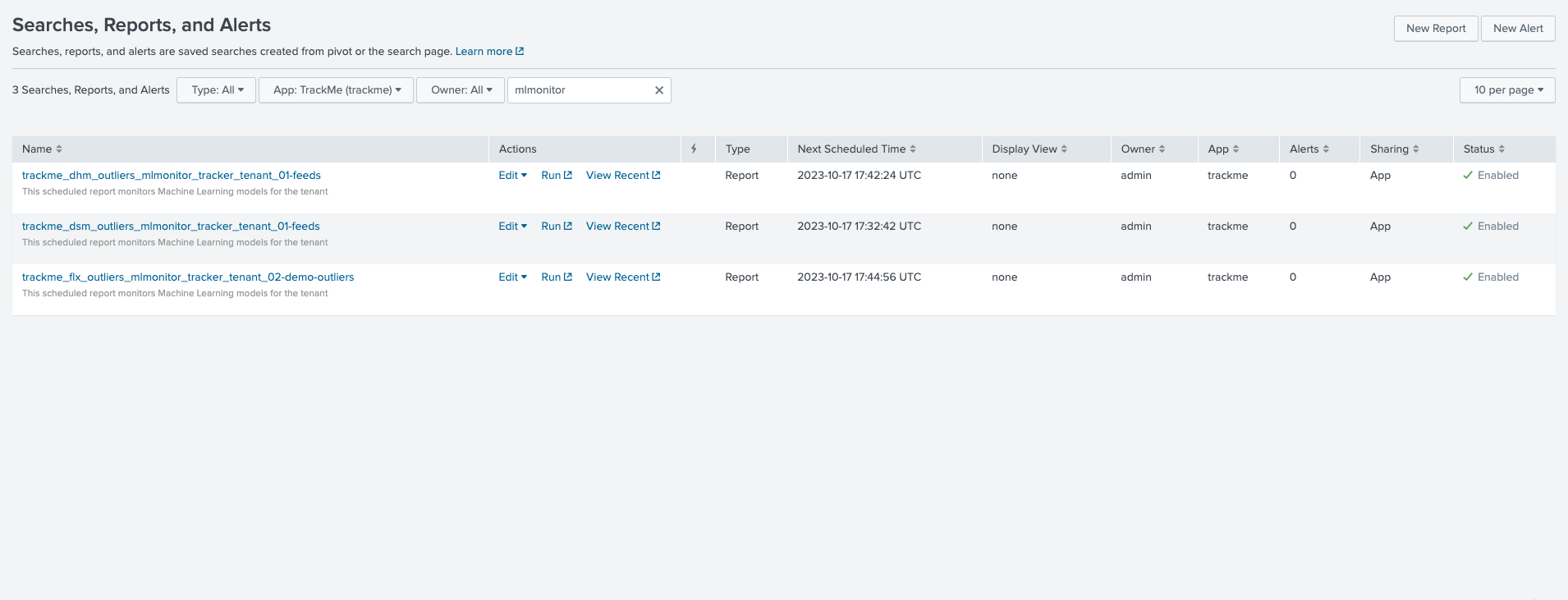Open Edit menu for trackme_flx_outliers report
1568x600 pixels.
(512, 277)
